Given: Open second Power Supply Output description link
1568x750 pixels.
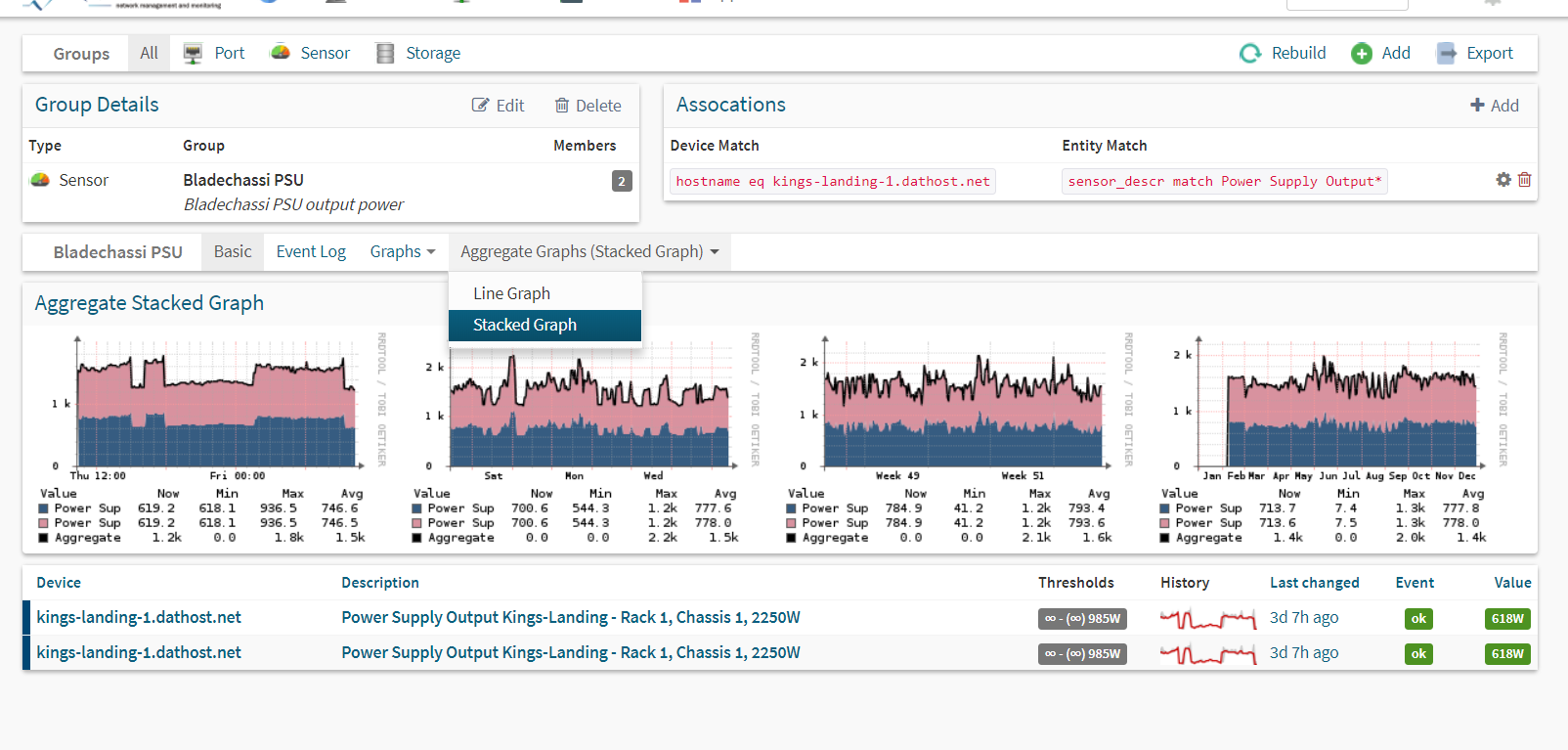Looking at the screenshot, I should [x=571, y=652].
